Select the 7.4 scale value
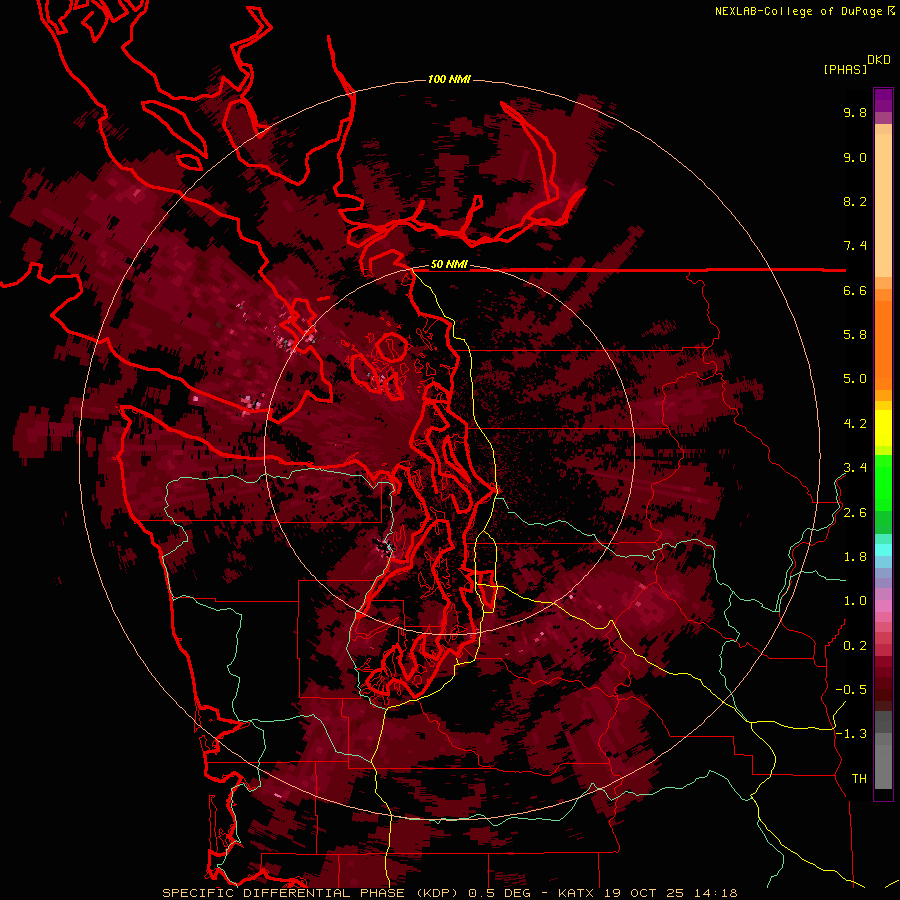The image size is (900, 900). (855, 246)
